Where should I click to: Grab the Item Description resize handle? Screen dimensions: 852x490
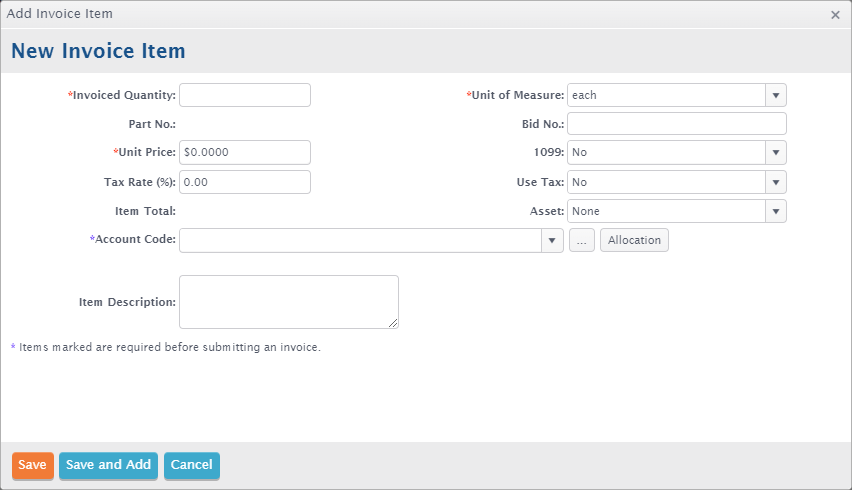pyautogui.click(x=393, y=323)
